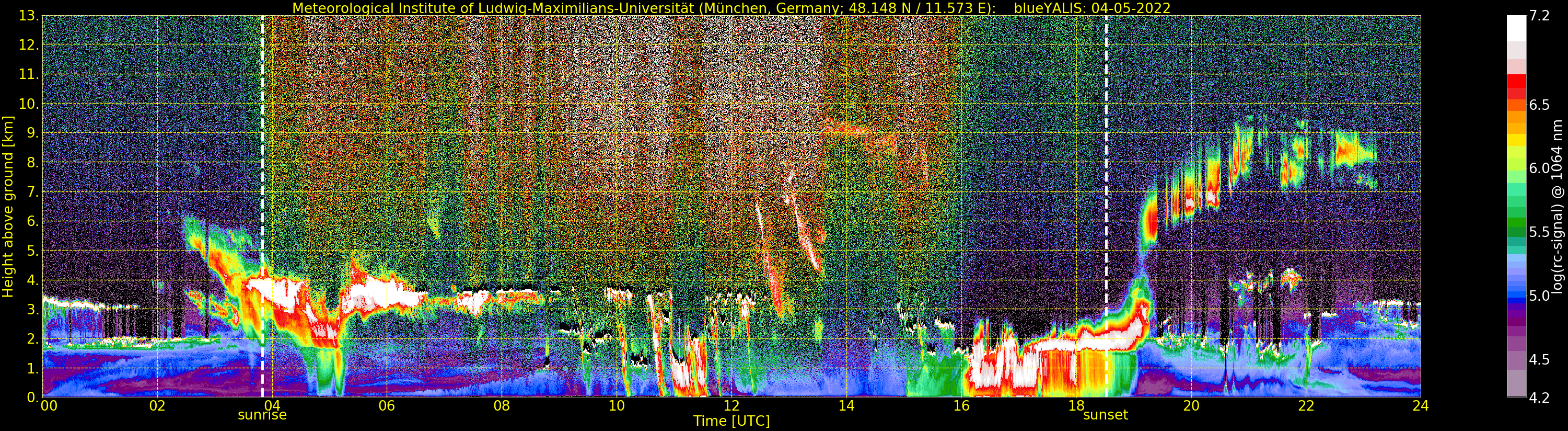This screenshot has width=1568, height=431.
Task: Select the "11." height axis tick label
Action: (29, 74)
